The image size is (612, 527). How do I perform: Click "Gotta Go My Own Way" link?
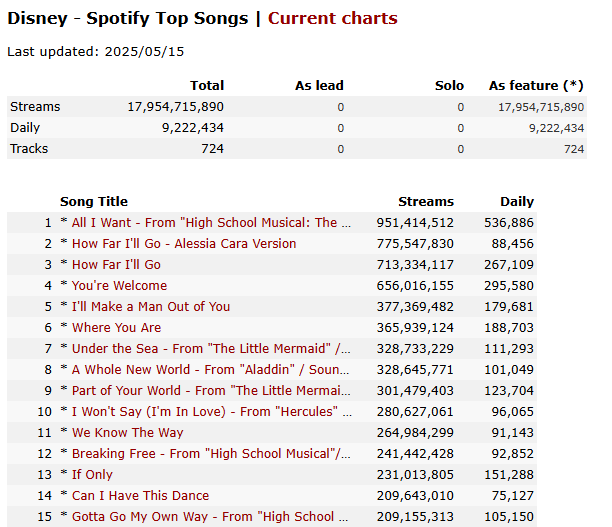pyautogui.click(x=211, y=517)
